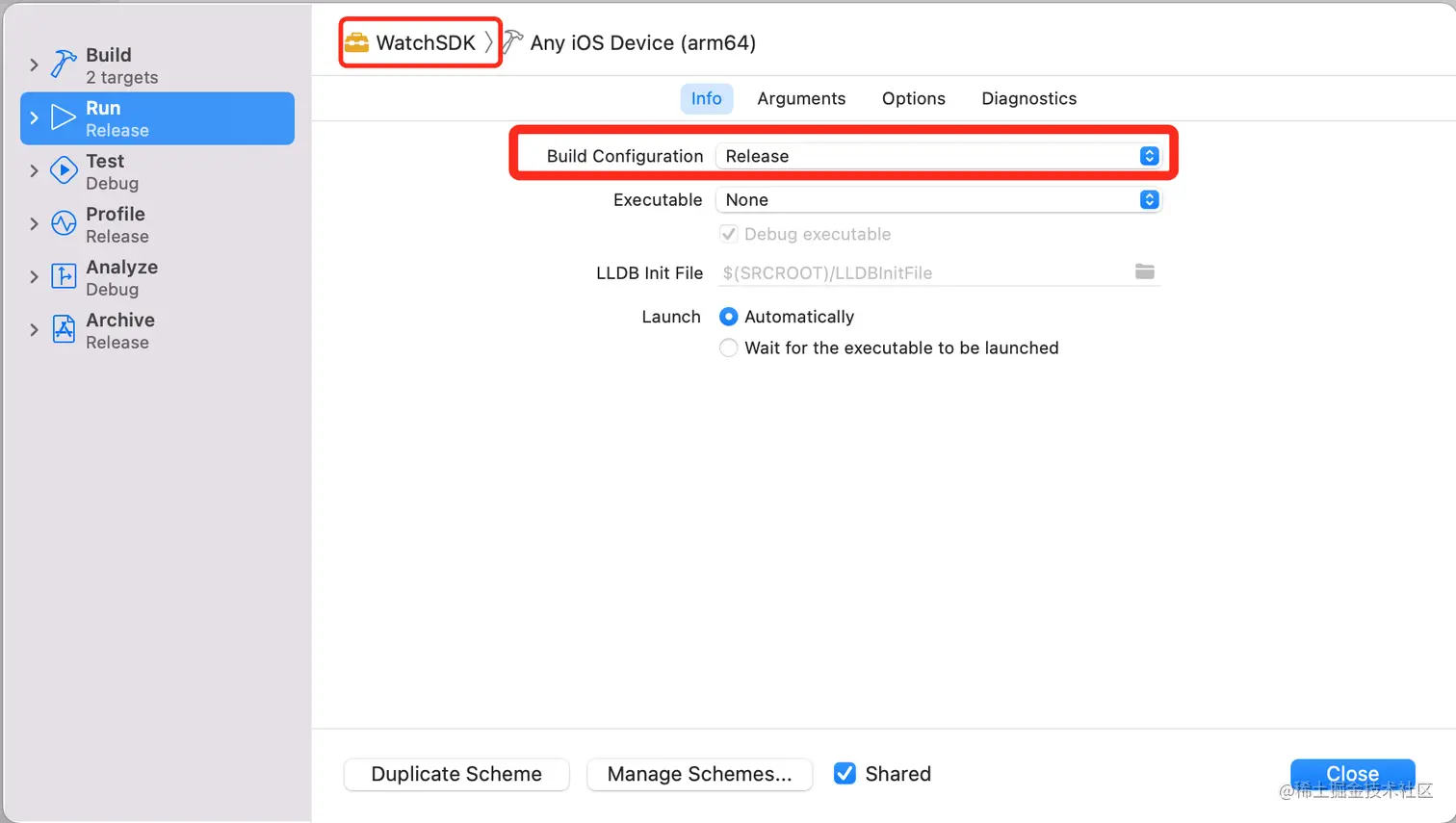Click the Test action icon
This screenshot has width=1456, height=823.
click(64, 170)
